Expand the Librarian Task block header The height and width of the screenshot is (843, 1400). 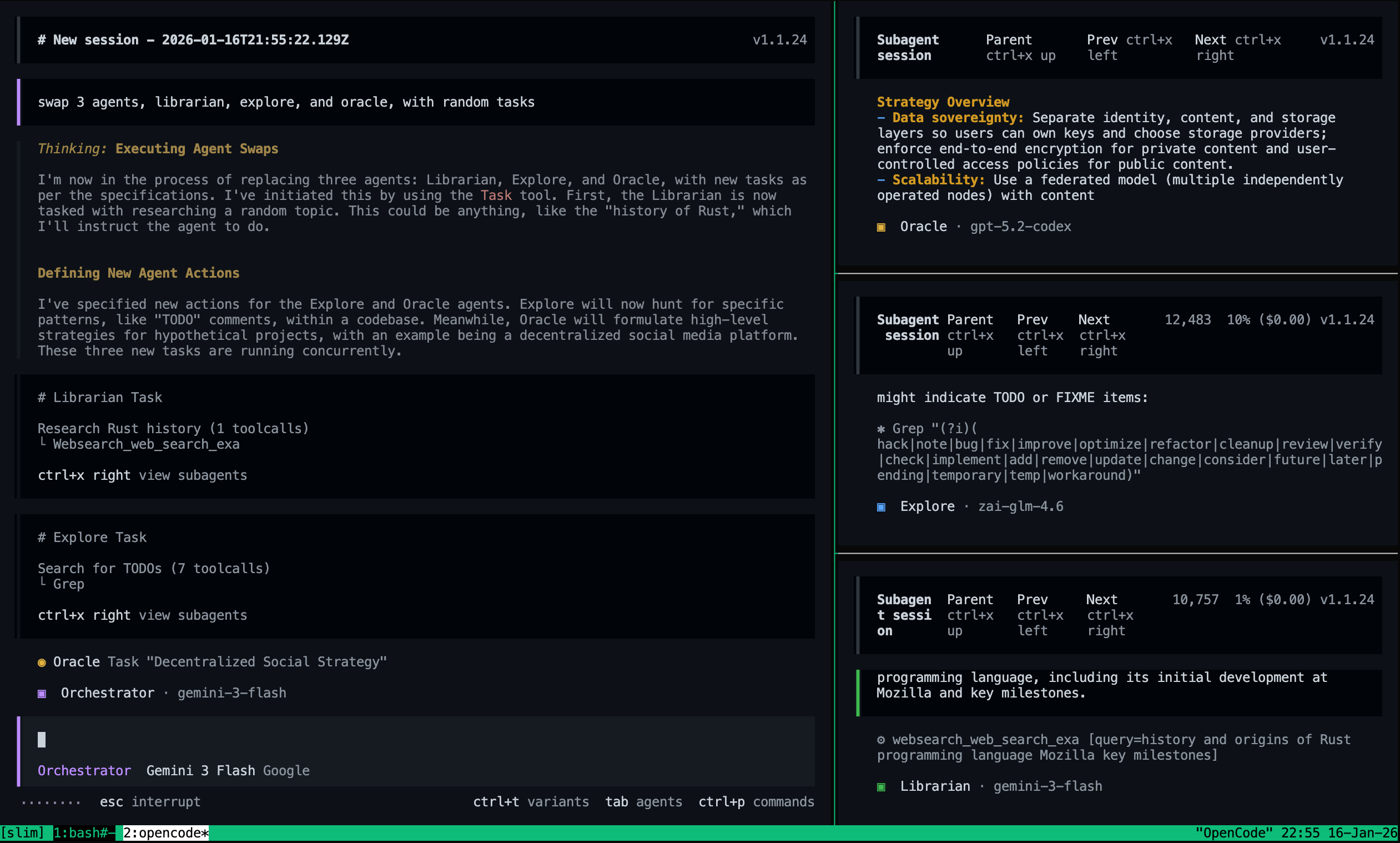[100, 398]
